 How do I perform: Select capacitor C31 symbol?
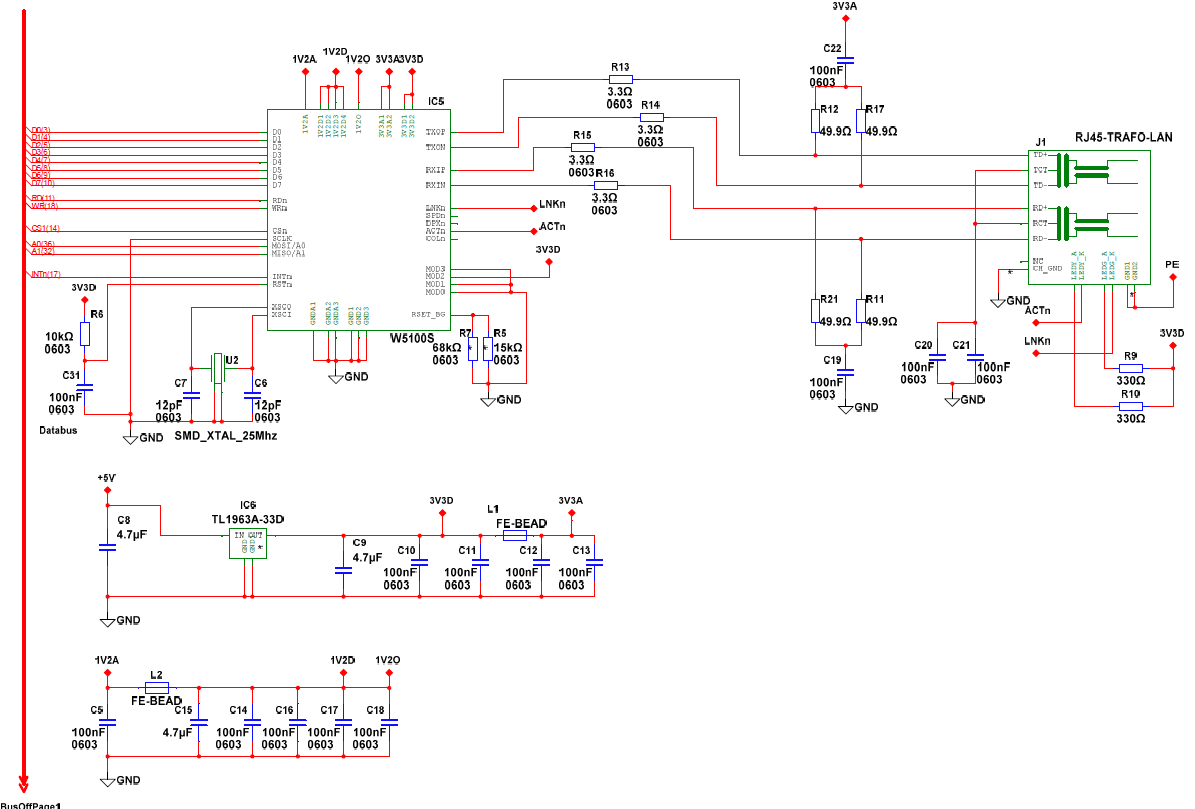[x=85, y=388]
